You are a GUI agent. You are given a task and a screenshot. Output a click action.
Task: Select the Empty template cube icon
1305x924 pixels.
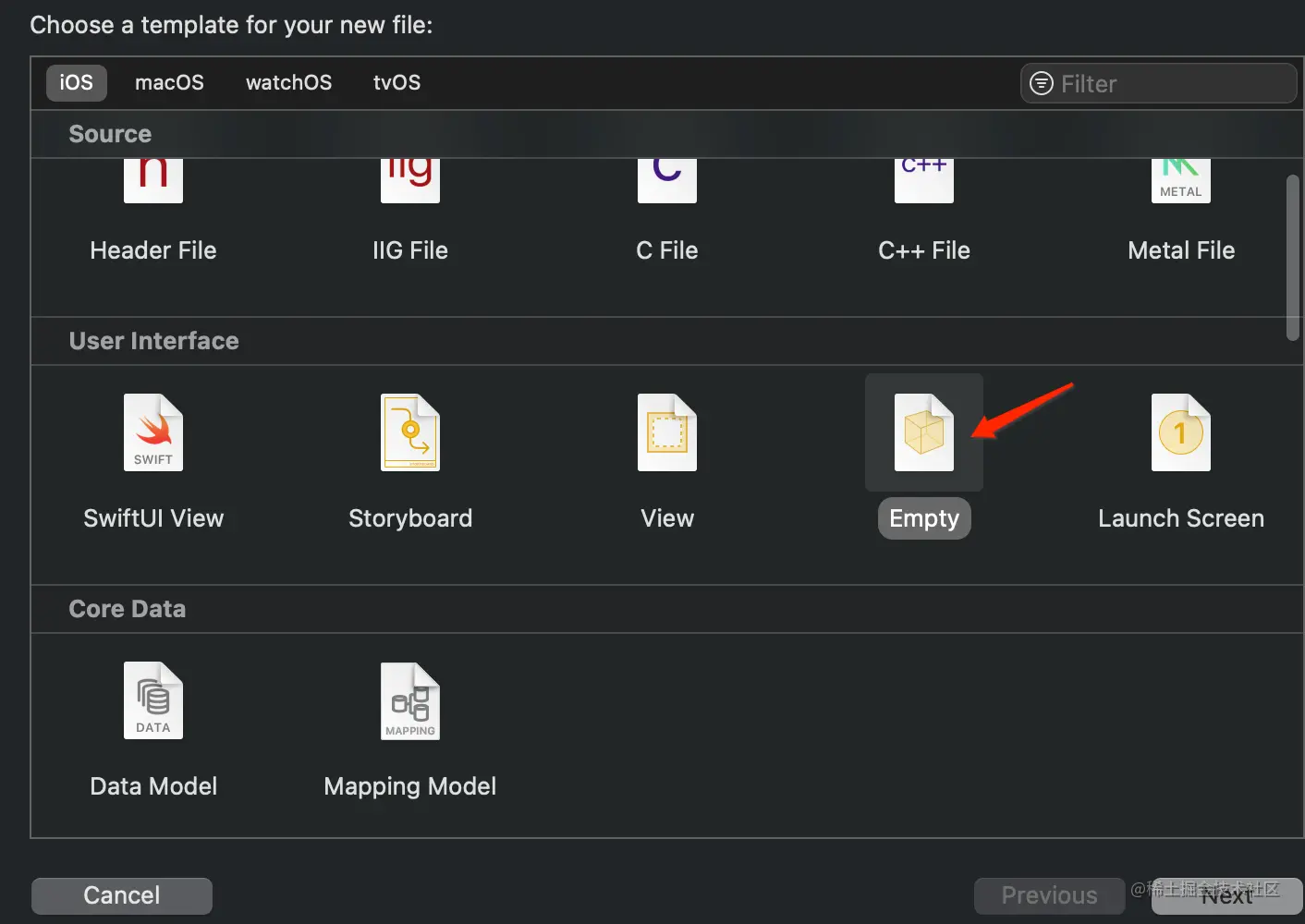[x=924, y=432]
